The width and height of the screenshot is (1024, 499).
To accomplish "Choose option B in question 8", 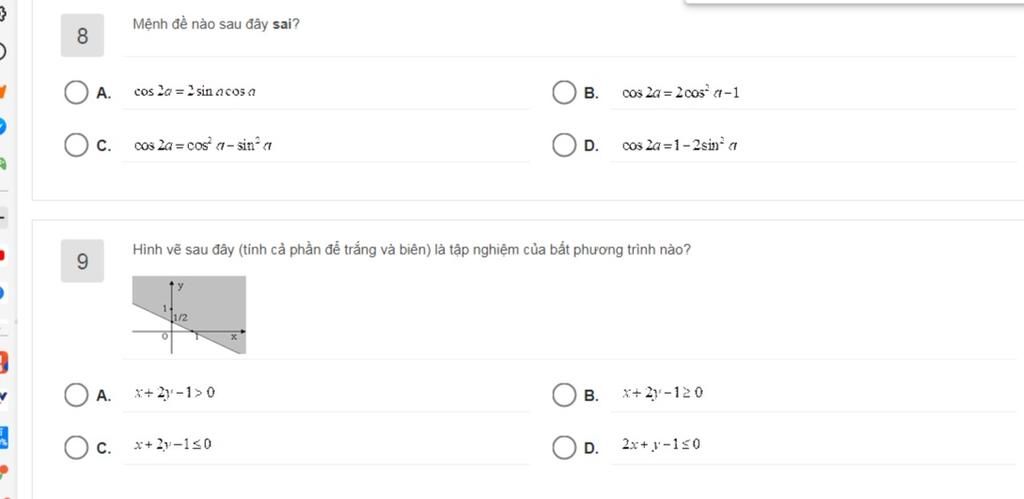I will pyautogui.click(x=564, y=94).
